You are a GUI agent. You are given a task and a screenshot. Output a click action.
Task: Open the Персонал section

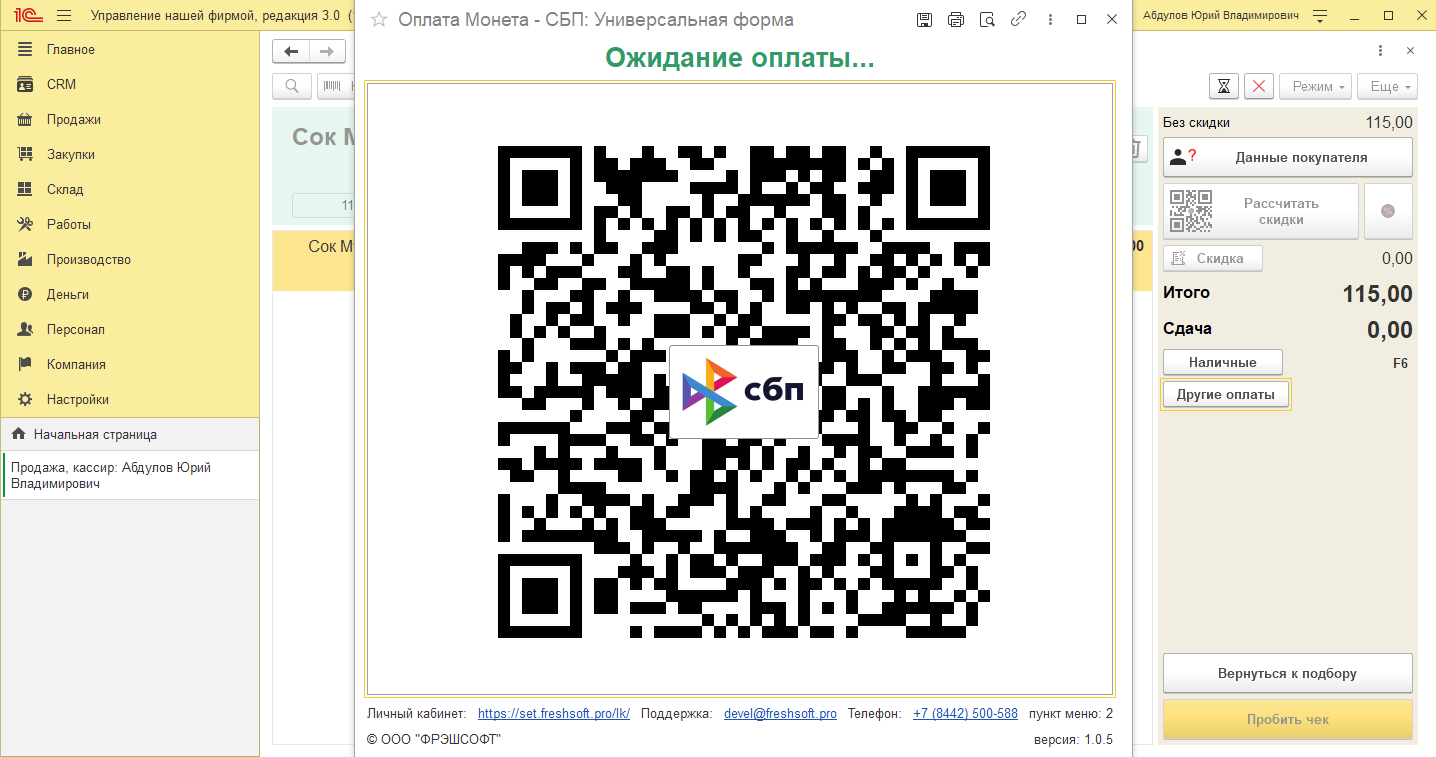130,329
